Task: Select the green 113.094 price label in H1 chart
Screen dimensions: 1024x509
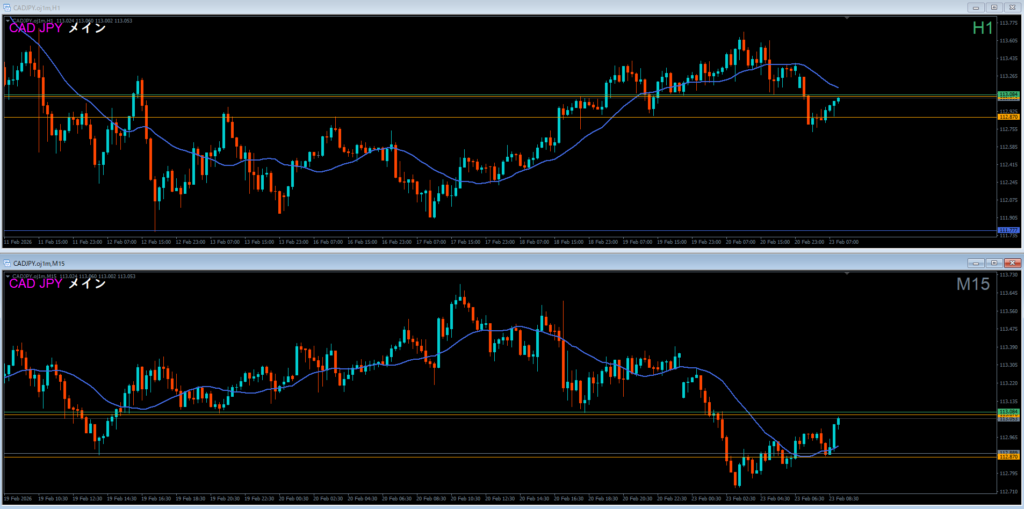Action: click(1008, 95)
